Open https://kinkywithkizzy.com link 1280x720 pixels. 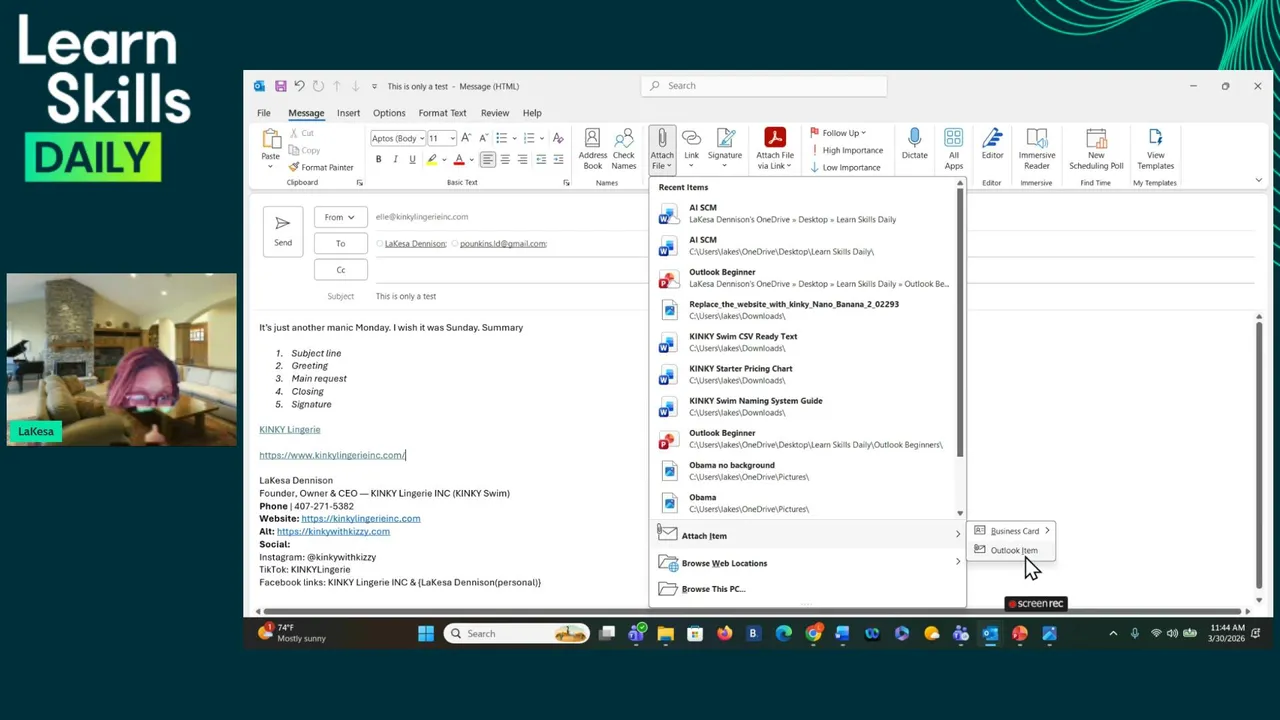click(x=333, y=531)
